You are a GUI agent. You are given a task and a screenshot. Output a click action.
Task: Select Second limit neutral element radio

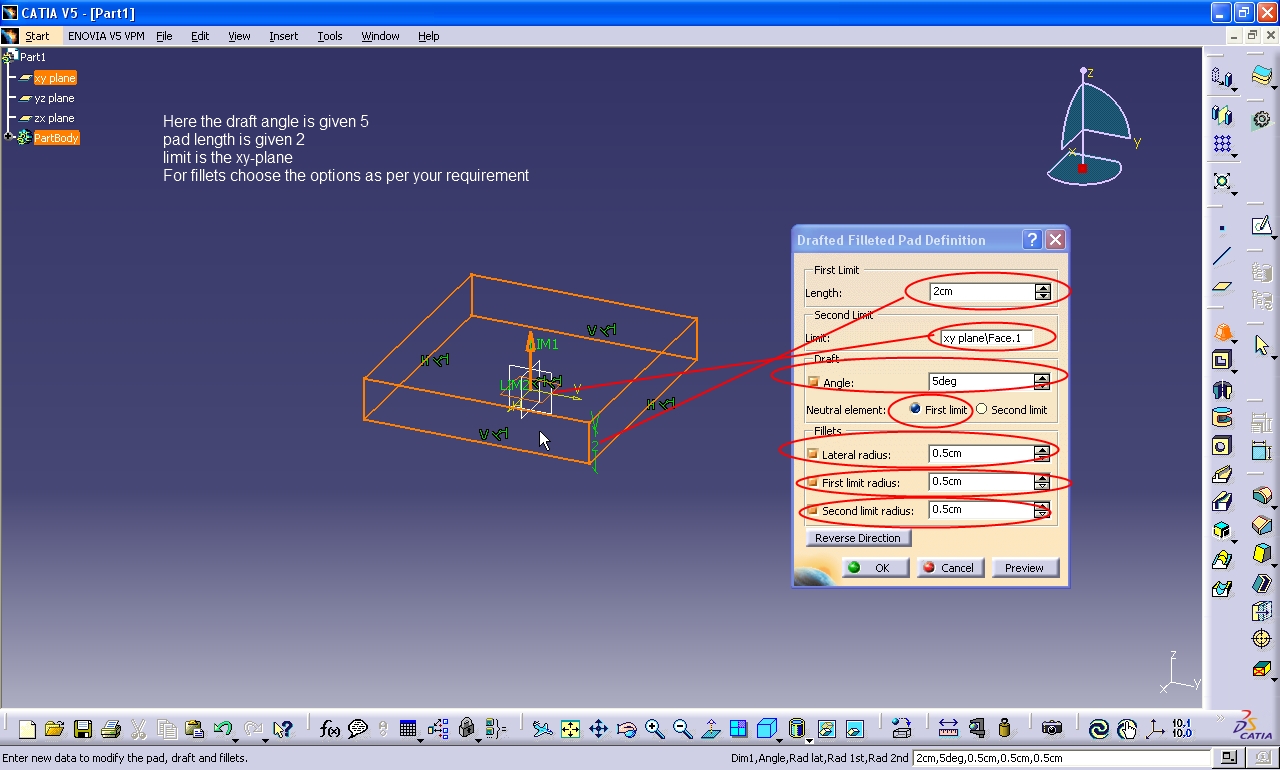(981, 409)
